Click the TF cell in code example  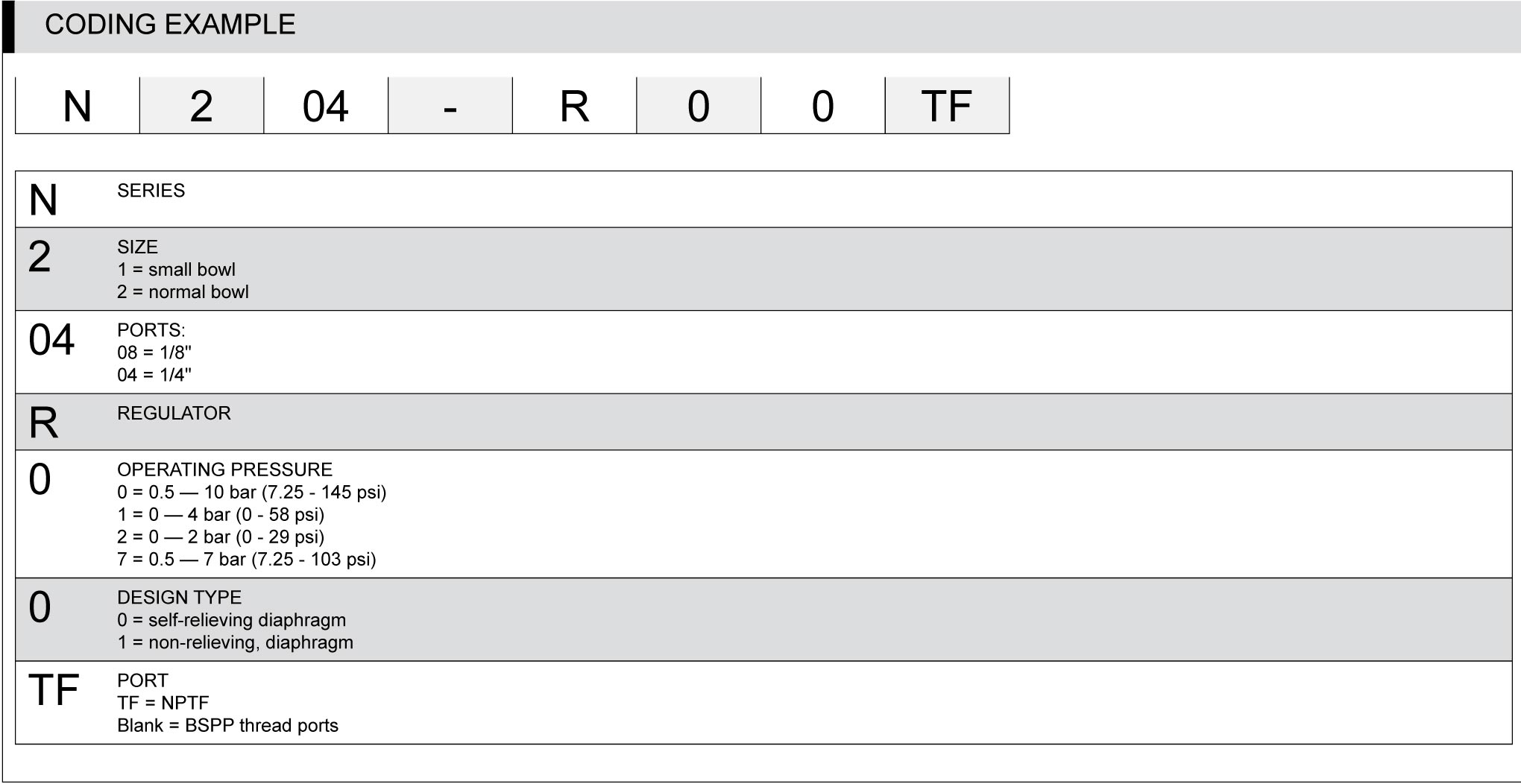click(x=947, y=106)
